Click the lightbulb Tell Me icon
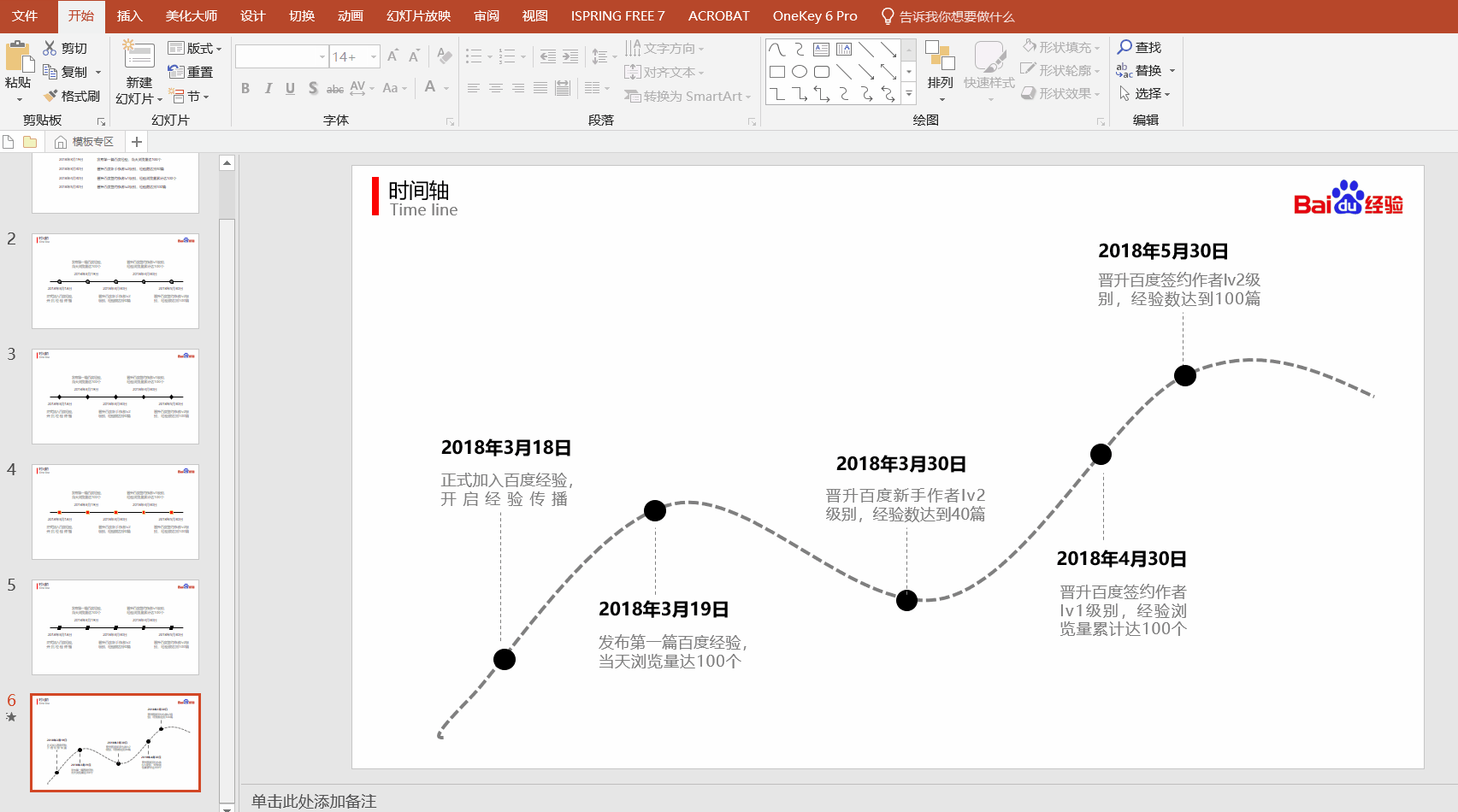 point(888,16)
